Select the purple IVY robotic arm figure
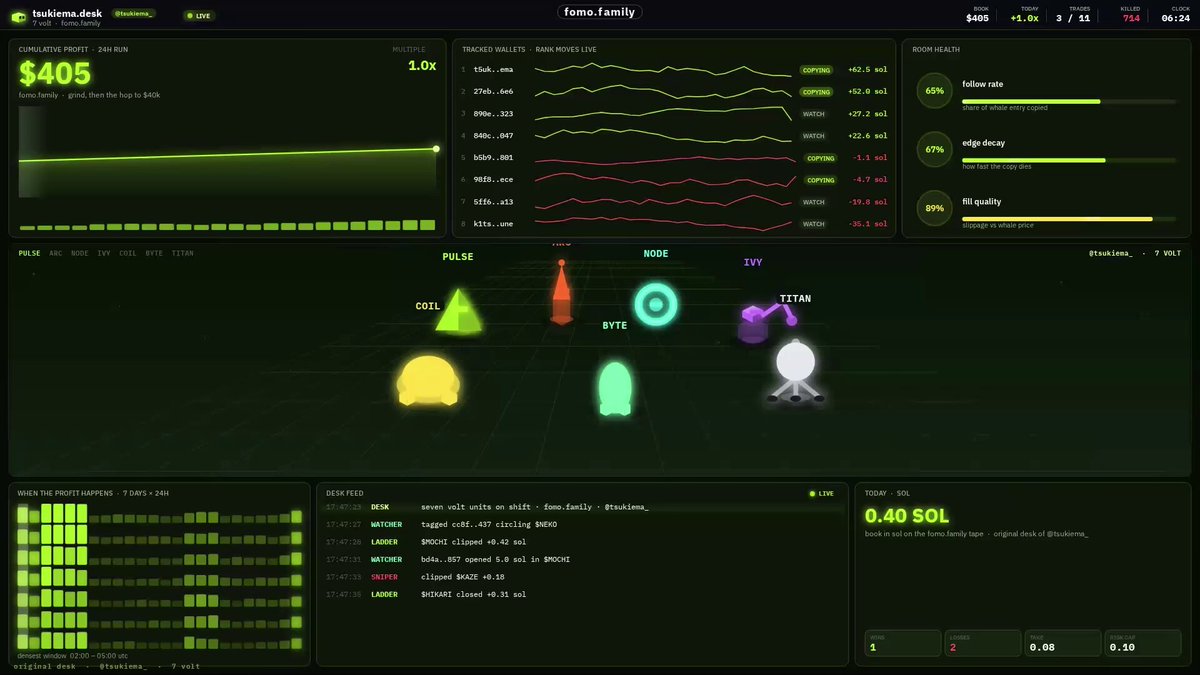The width and height of the screenshot is (1200, 675). click(x=767, y=321)
